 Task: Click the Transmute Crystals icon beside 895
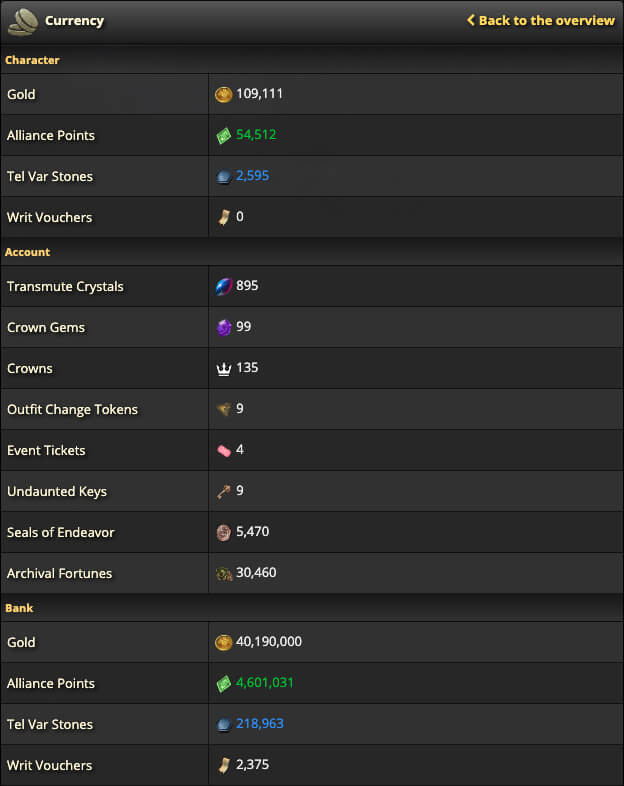[224, 286]
